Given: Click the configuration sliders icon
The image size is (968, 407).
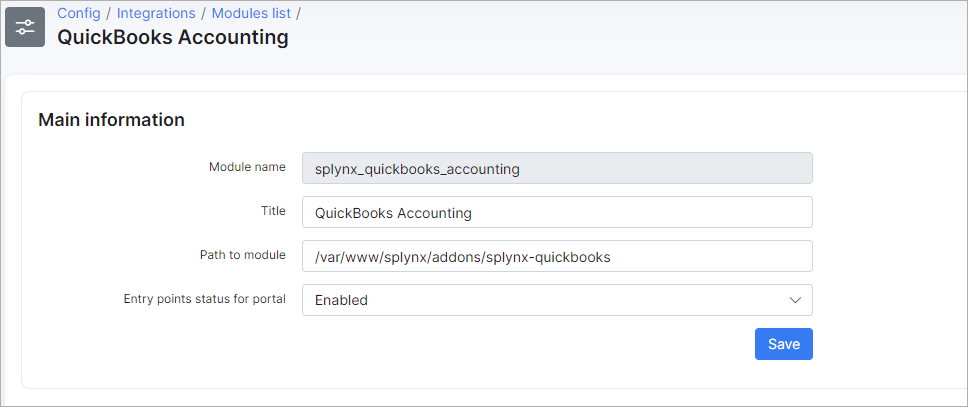Looking at the screenshot, I should [25, 27].
